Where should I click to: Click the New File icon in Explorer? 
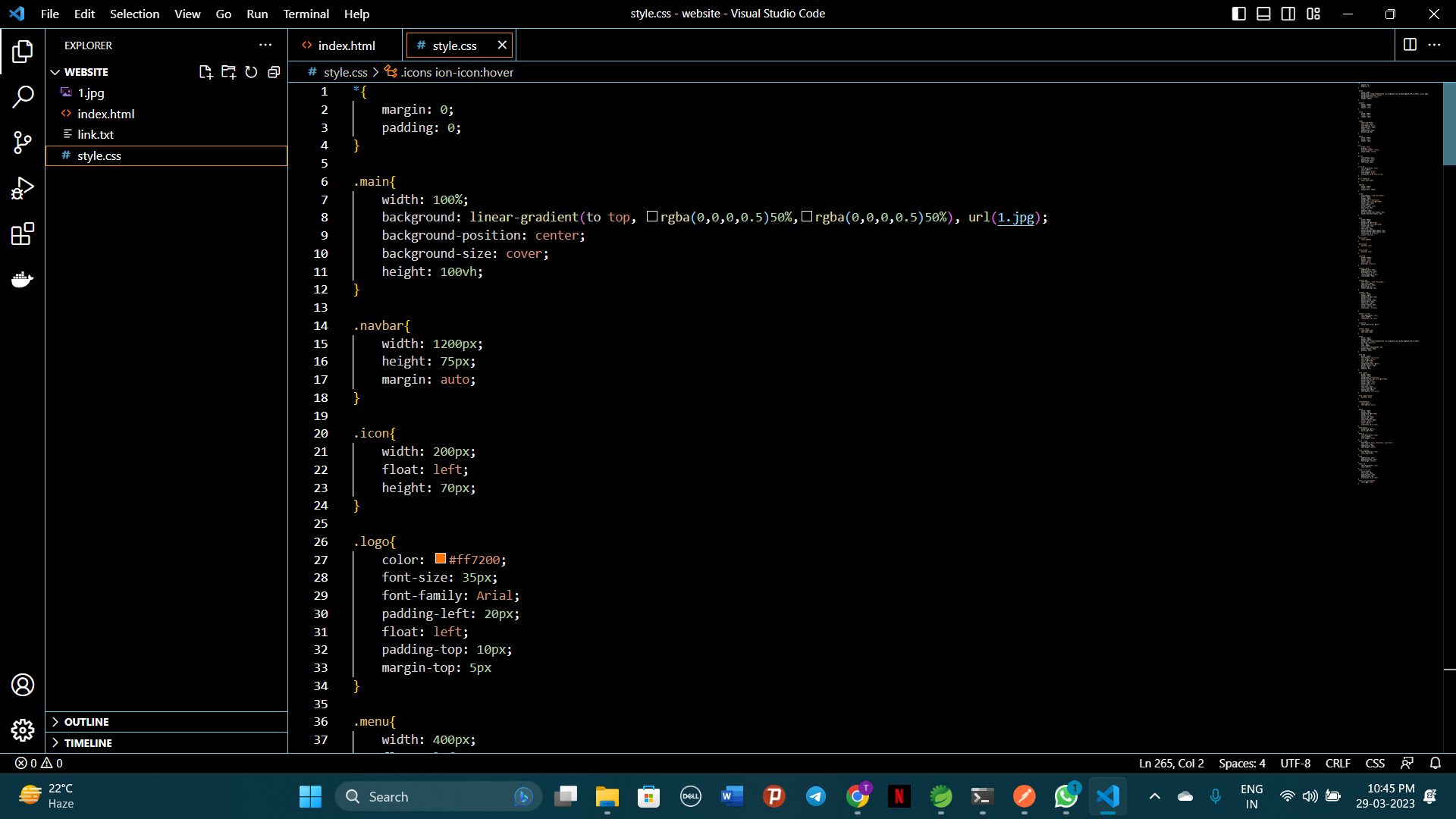point(206,71)
